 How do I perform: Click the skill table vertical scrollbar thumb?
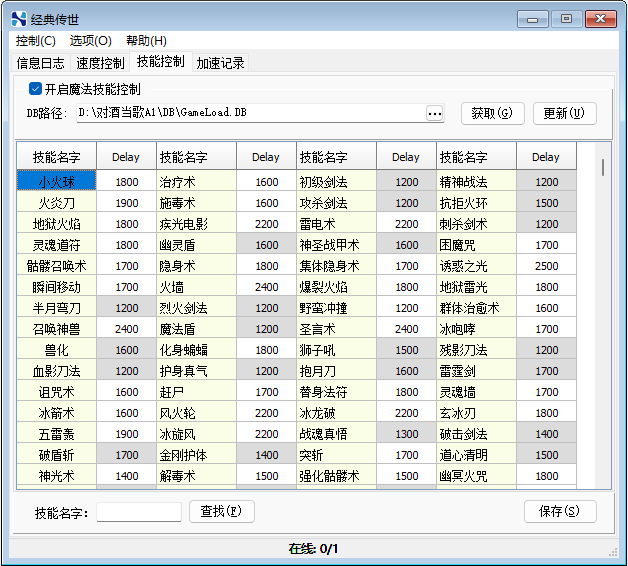tap(603, 167)
